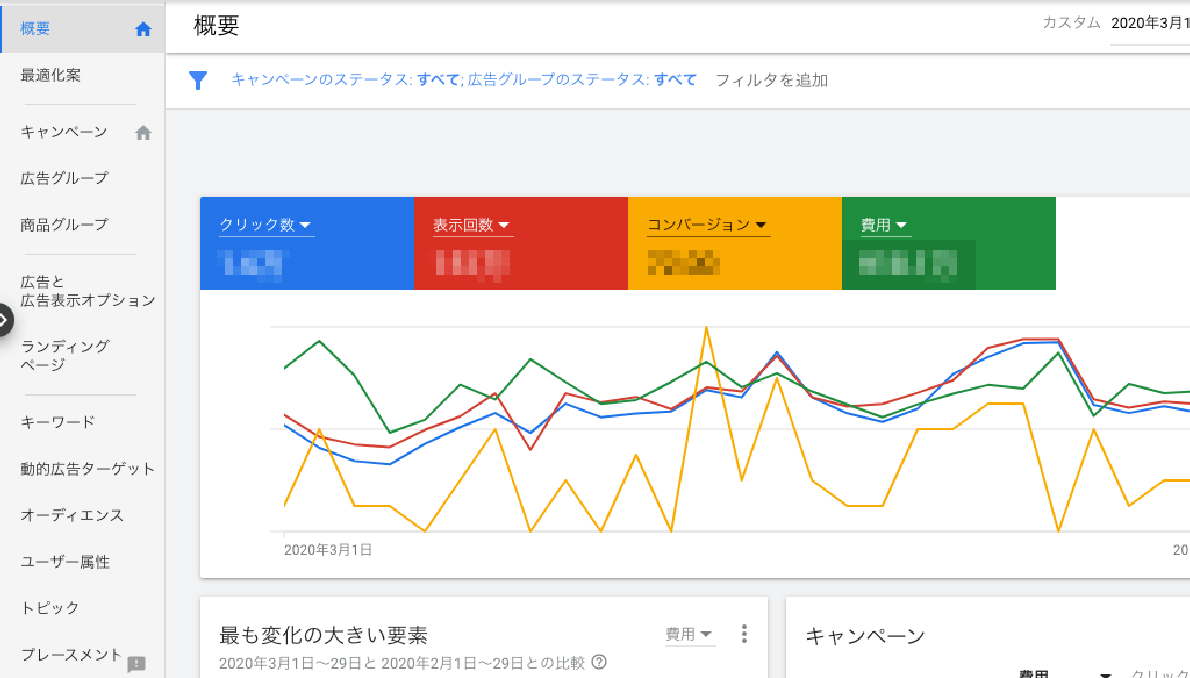Open the 概要 overview menu item
Image resolution: width=1190 pixels, height=678 pixels.
point(82,29)
